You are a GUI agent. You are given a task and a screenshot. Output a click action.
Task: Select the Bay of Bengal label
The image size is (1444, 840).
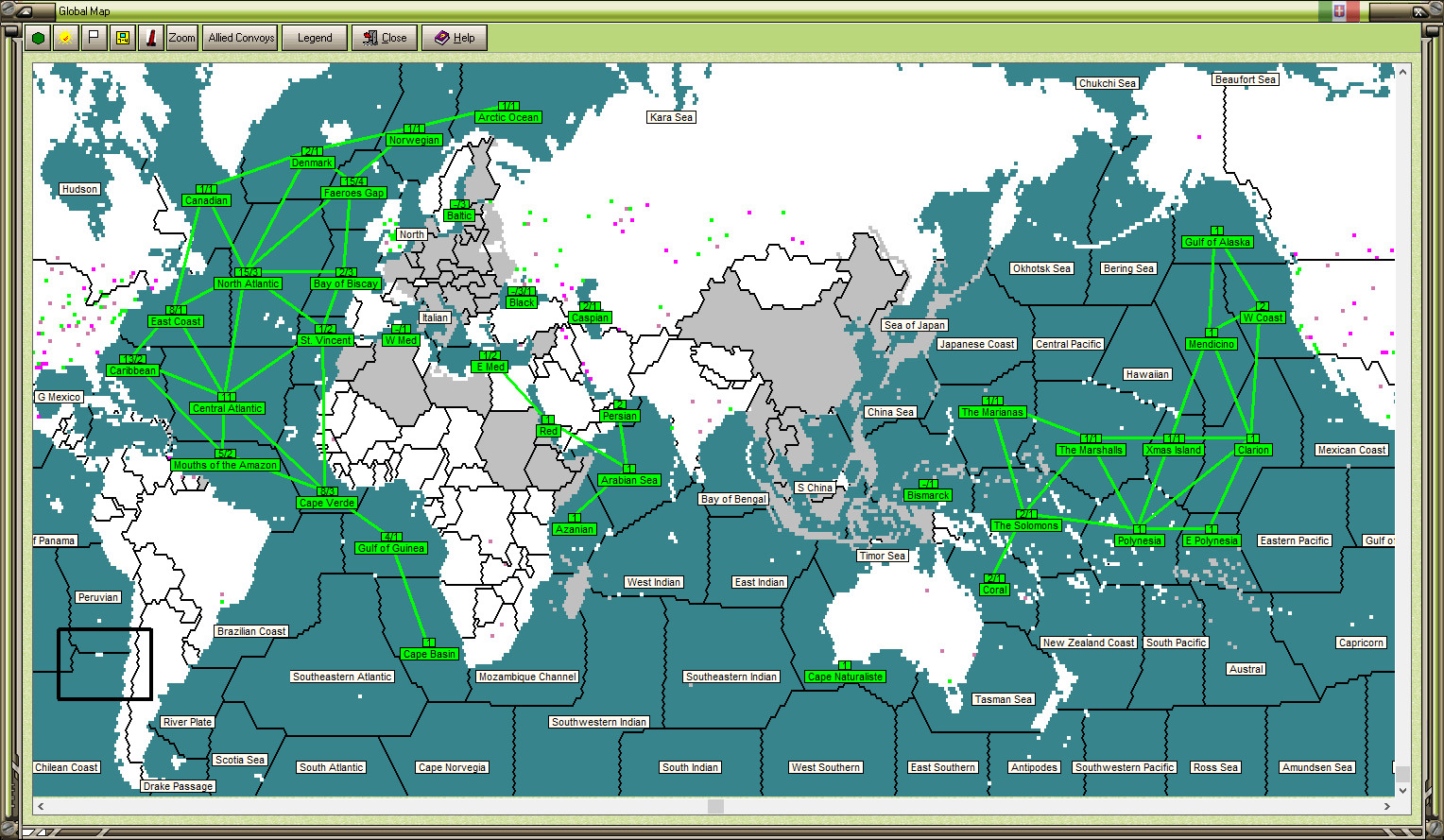[x=733, y=499]
